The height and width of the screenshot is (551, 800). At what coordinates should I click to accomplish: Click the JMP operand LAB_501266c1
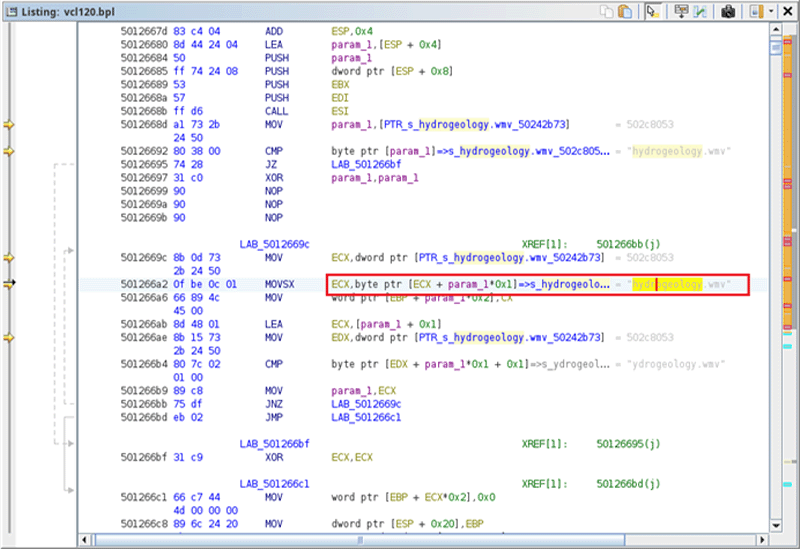366,417
